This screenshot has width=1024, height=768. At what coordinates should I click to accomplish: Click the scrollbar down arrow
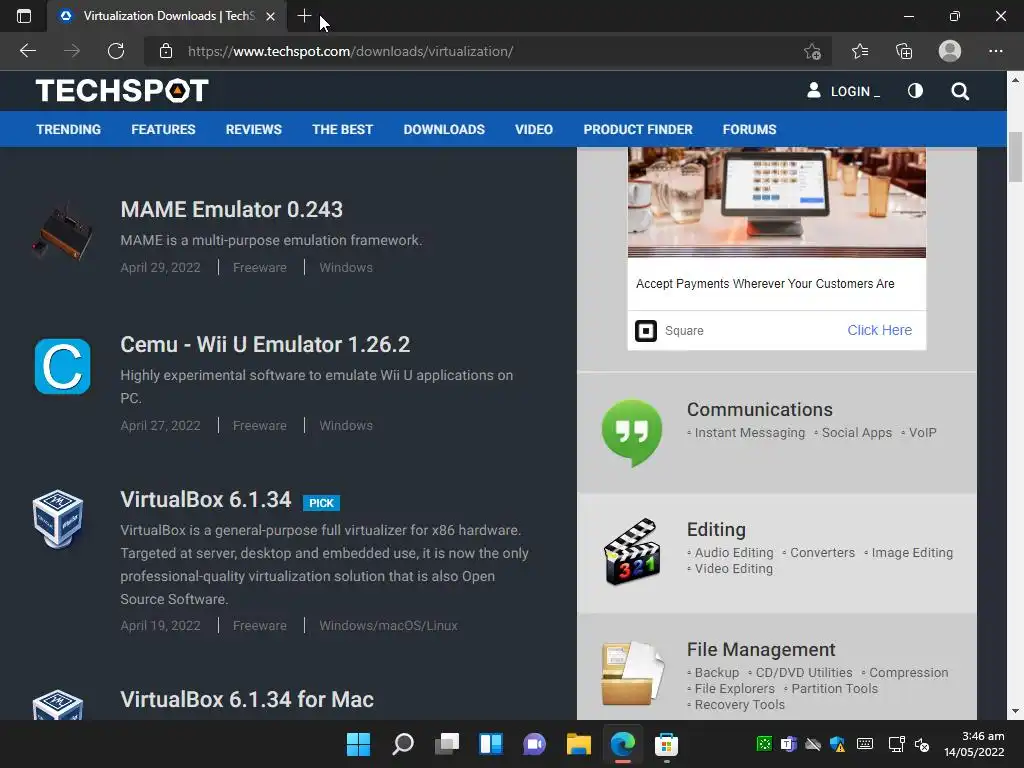point(1015,711)
